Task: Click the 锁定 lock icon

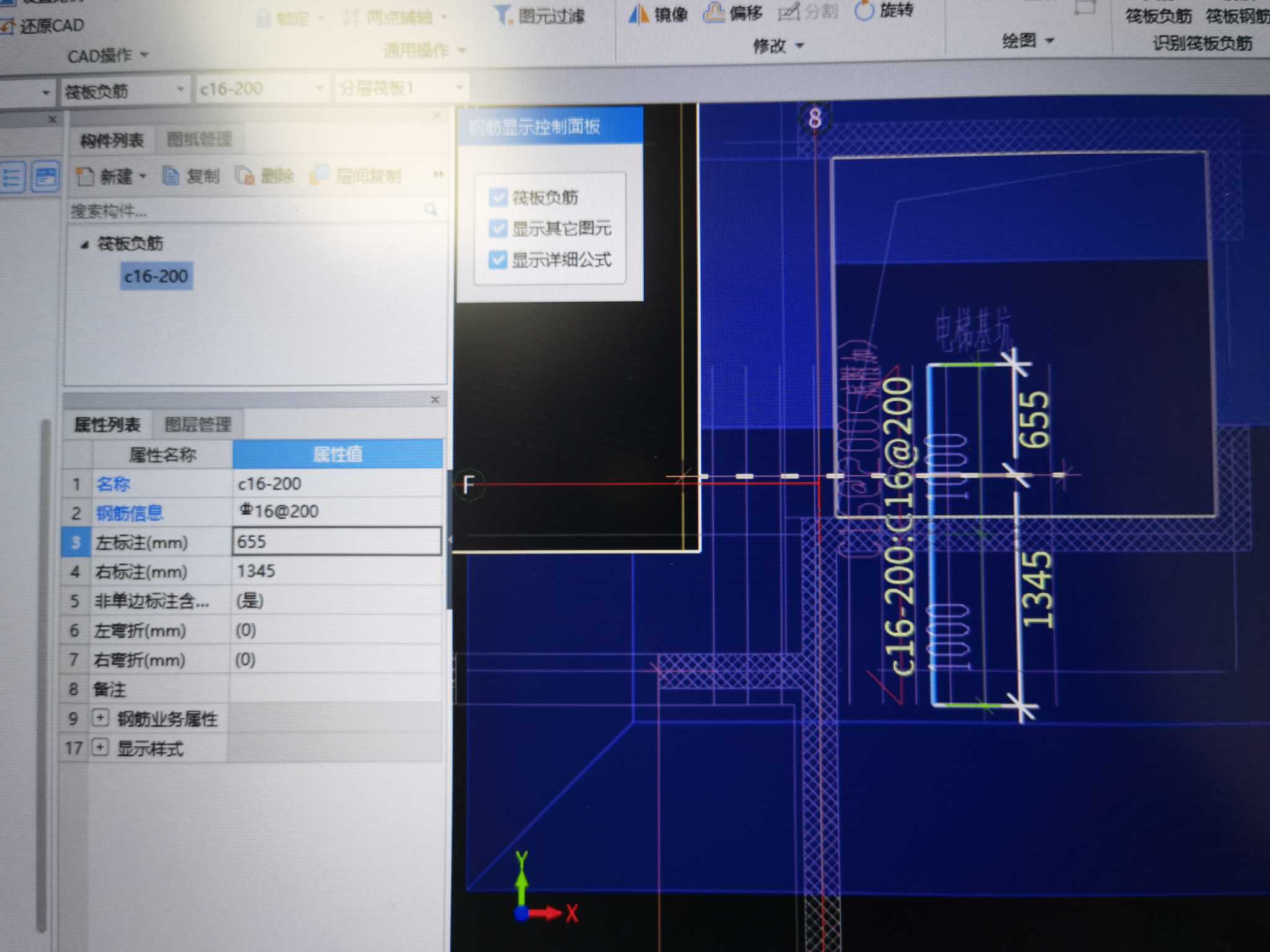Action: point(264,19)
